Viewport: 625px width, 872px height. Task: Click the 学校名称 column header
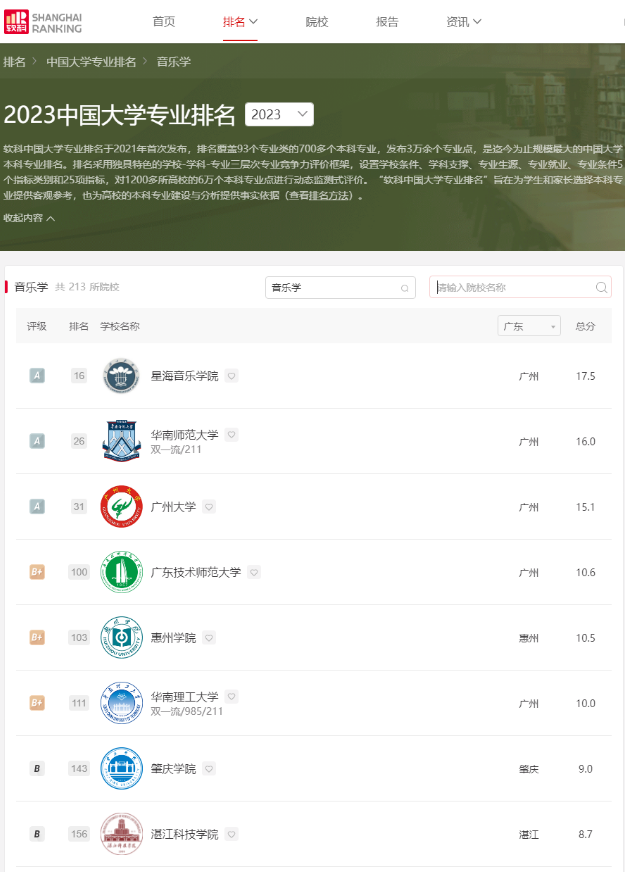click(x=120, y=326)
